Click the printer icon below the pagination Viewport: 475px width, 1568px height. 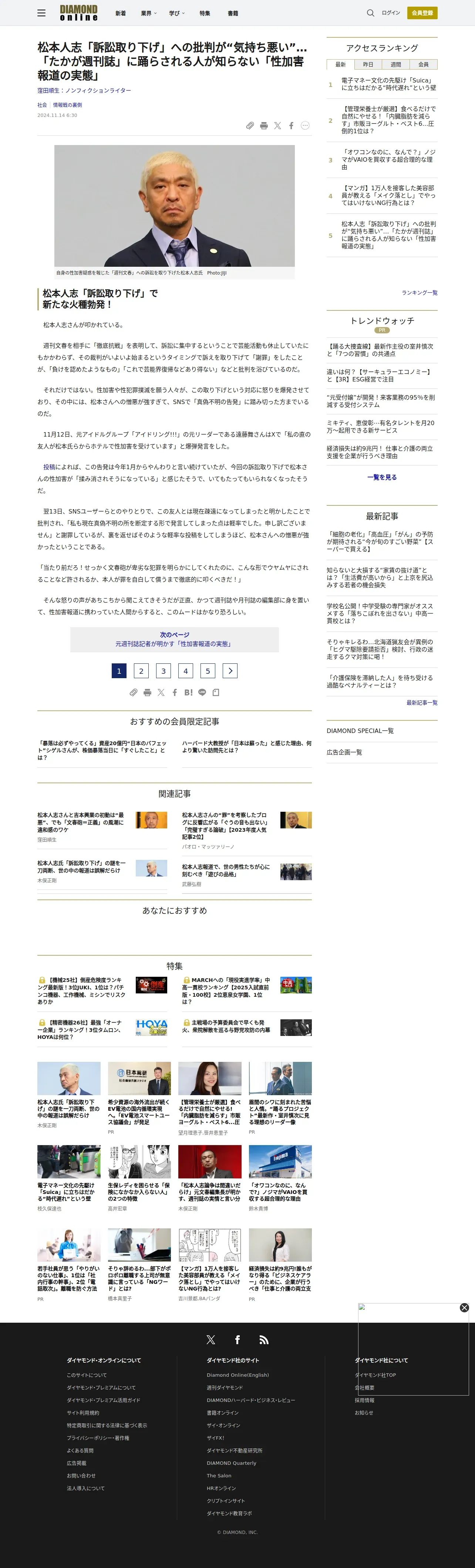pyautogui.click(x=147, y=692)
